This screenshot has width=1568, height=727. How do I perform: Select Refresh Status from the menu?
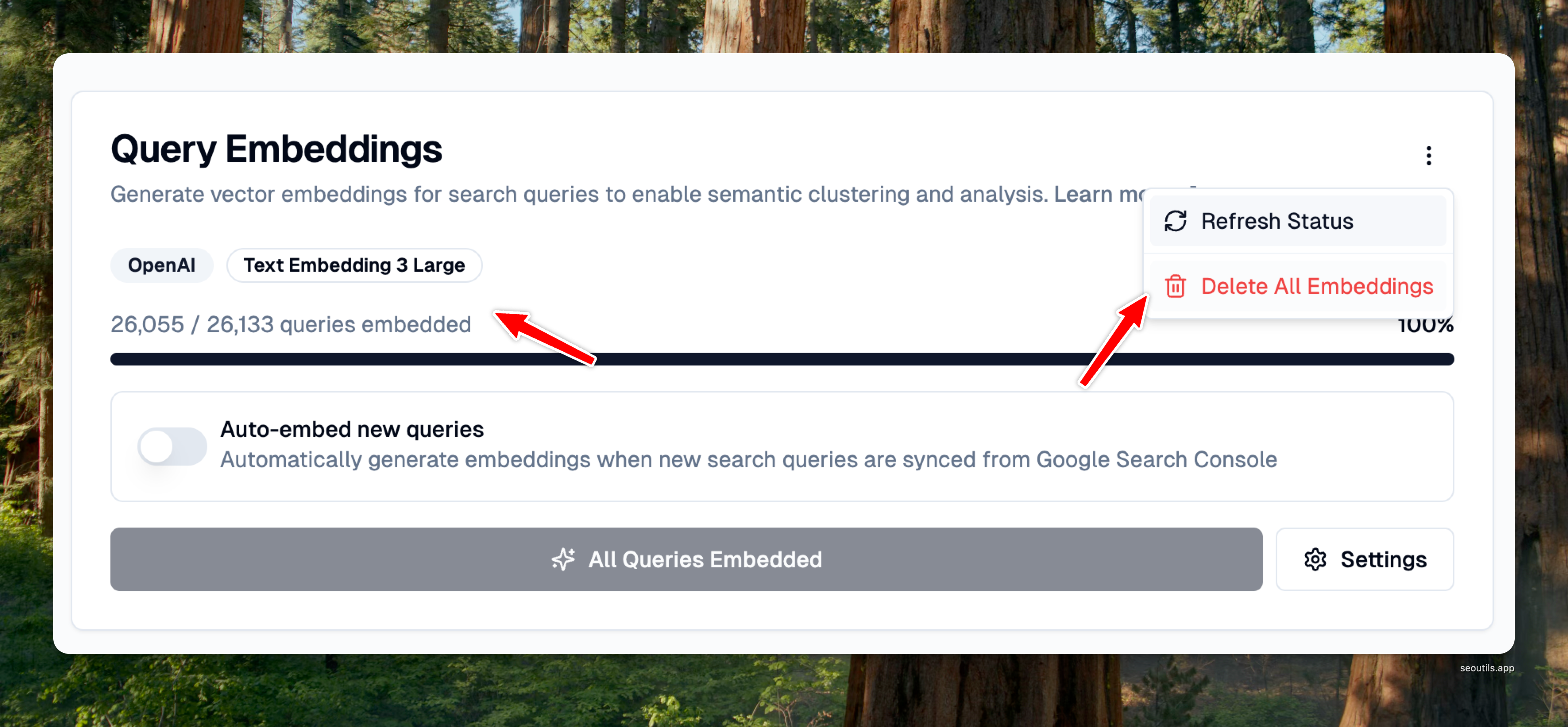click(x=1276, y=221)
